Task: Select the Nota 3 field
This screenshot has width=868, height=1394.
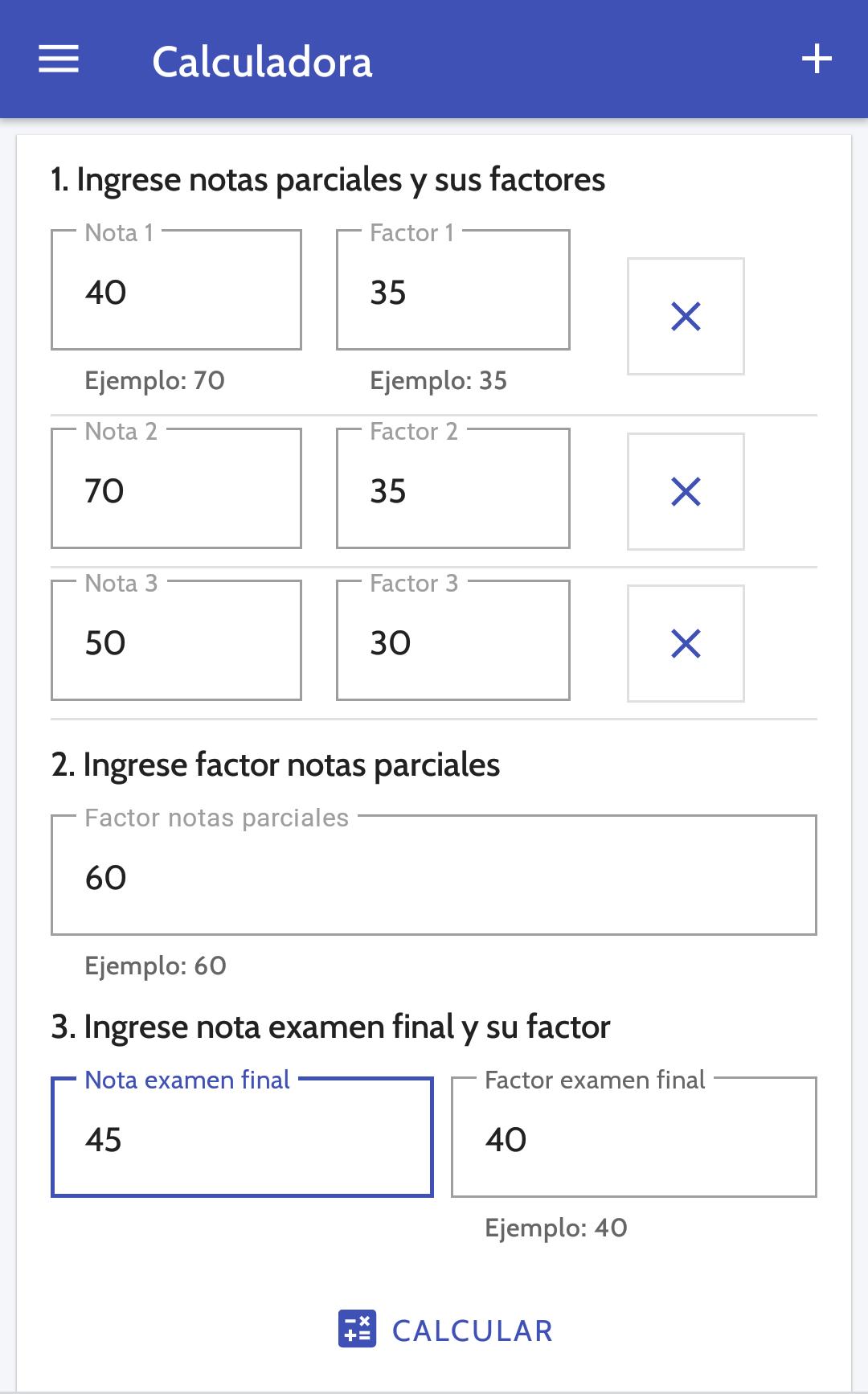Action: pyautogui.click(x=176, y=641)
